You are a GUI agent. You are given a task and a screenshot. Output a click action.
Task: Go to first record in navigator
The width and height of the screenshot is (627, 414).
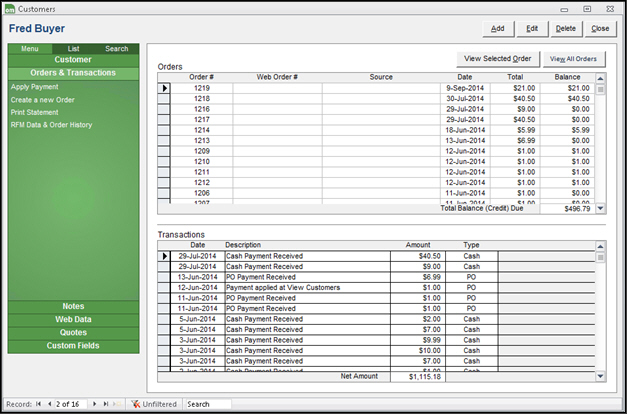[x=39, y=404]
